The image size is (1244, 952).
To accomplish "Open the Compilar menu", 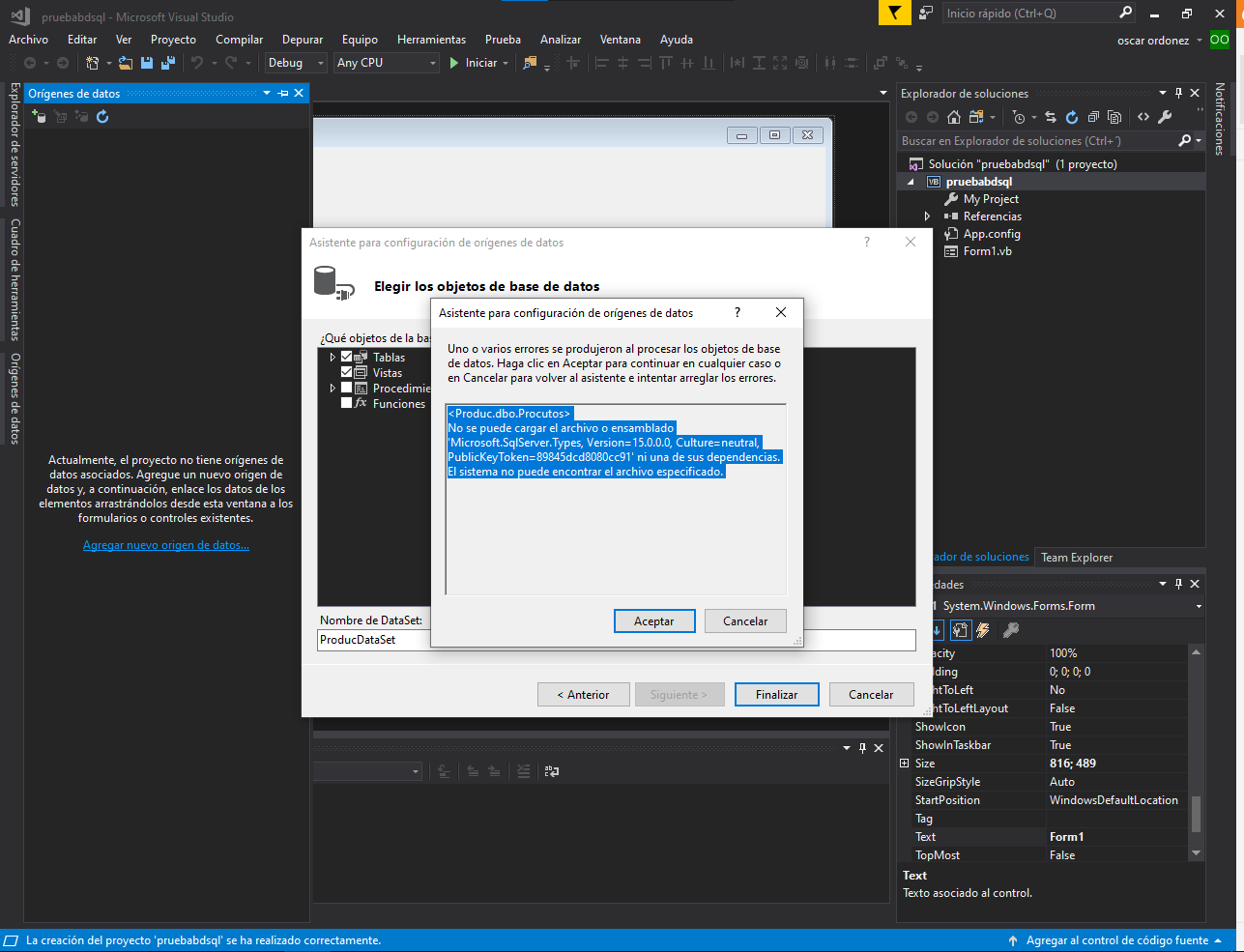I will (239, 40).
